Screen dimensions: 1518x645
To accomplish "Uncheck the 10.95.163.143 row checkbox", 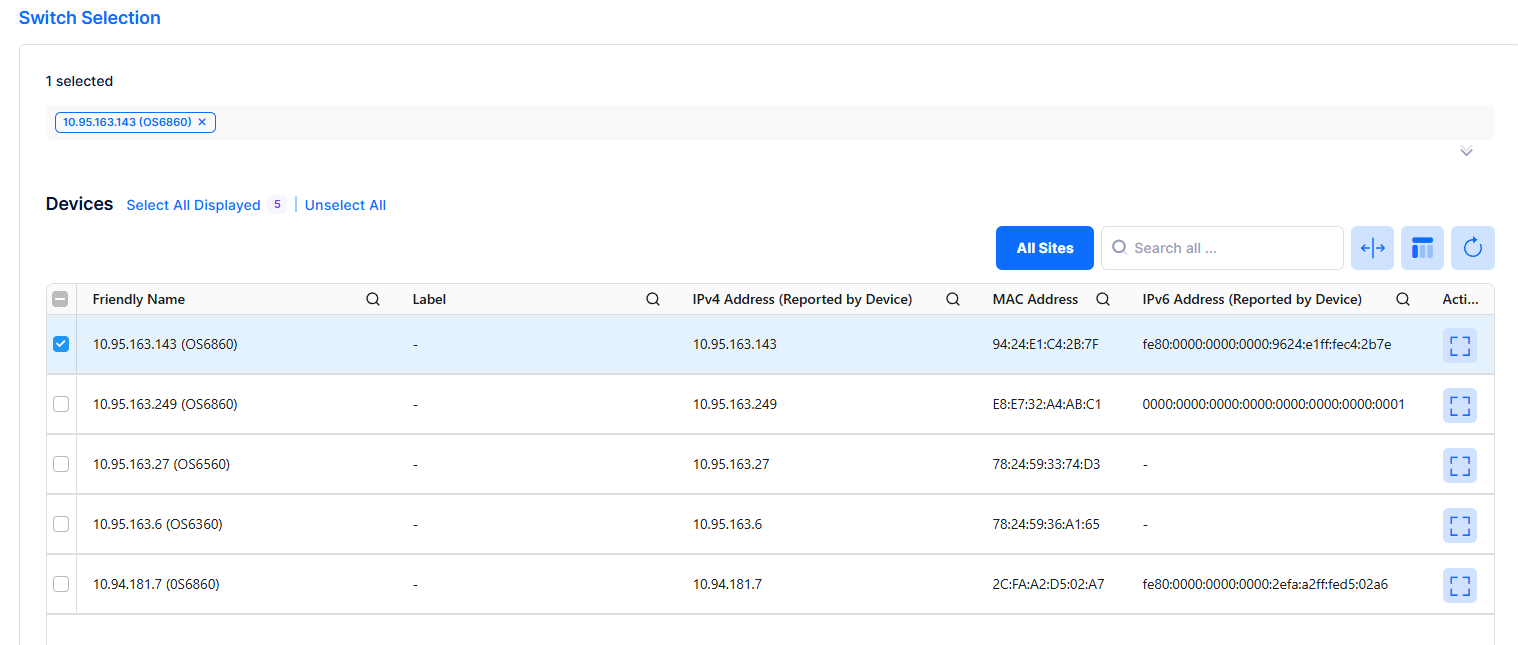I will click(x=61, y=344).
